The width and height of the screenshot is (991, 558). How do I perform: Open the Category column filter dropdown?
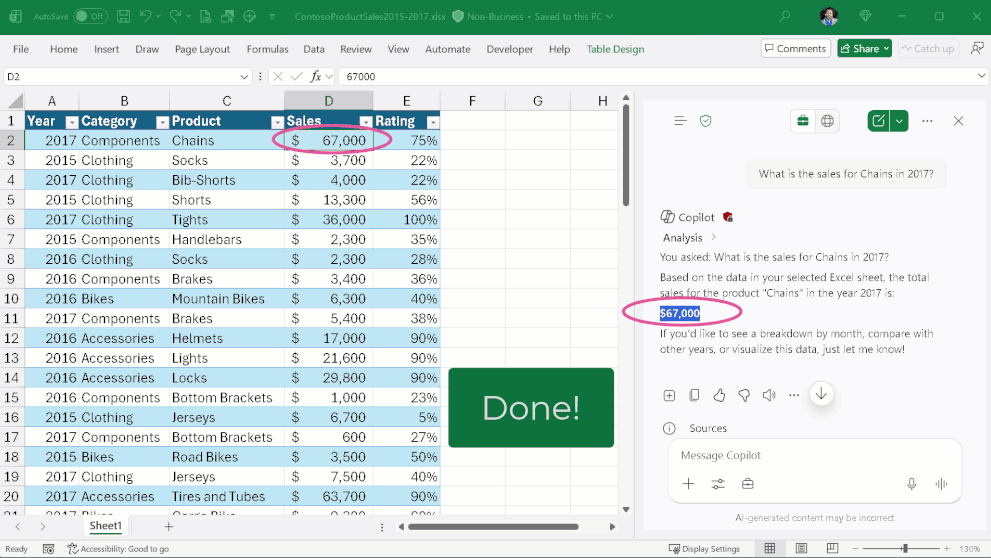(162, 122)
